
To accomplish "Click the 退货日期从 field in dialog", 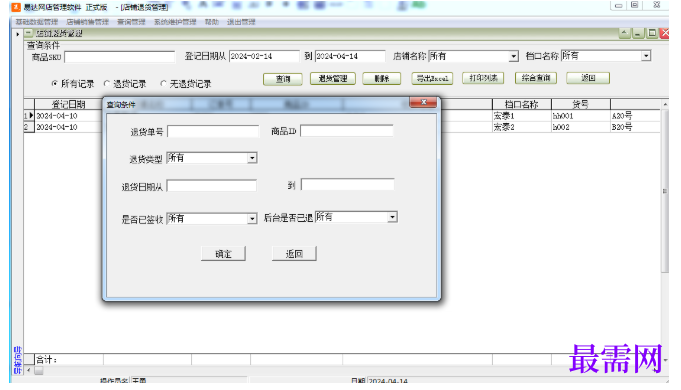I will (x=212, y=186).
